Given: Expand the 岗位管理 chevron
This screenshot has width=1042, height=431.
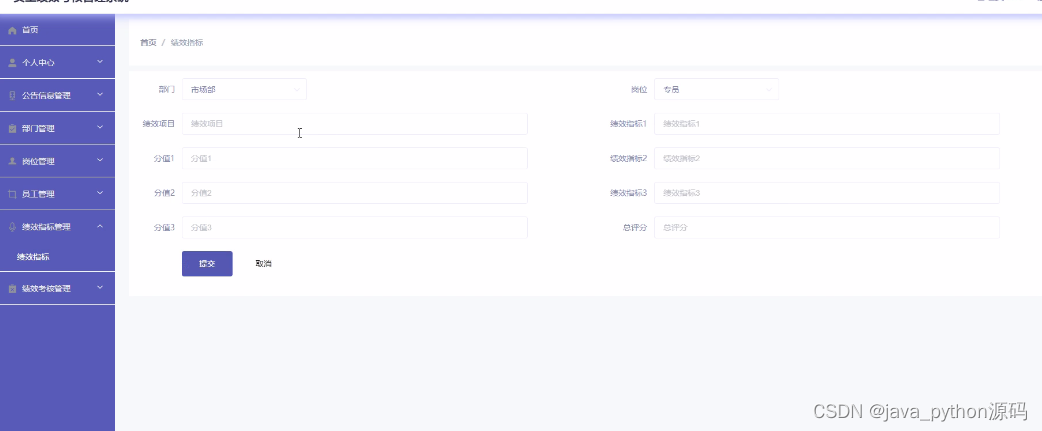Looking at the screenshot, I should tap(100, 160).
